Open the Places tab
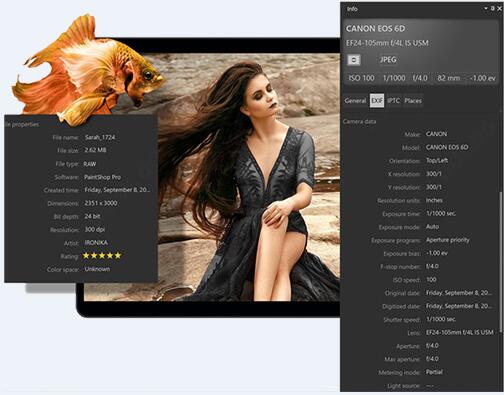Image resolution: width=504 pixels, height=395 pixels. click(413, 101)
